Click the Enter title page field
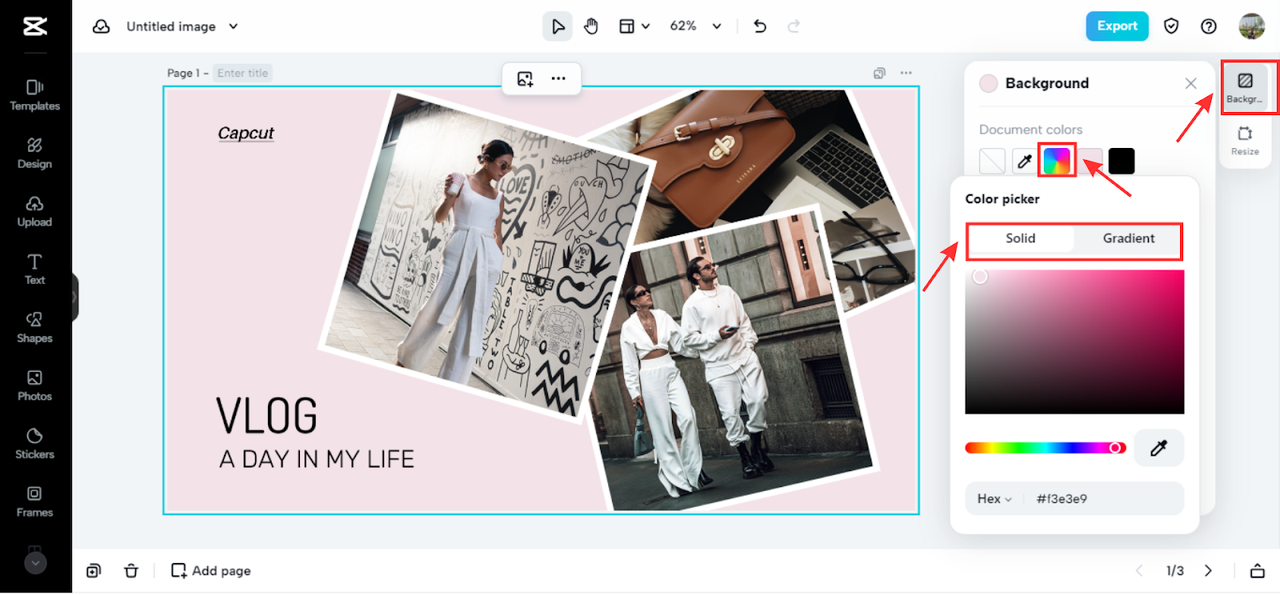This screenshot has height=595, width=1280. pos(243,73)
